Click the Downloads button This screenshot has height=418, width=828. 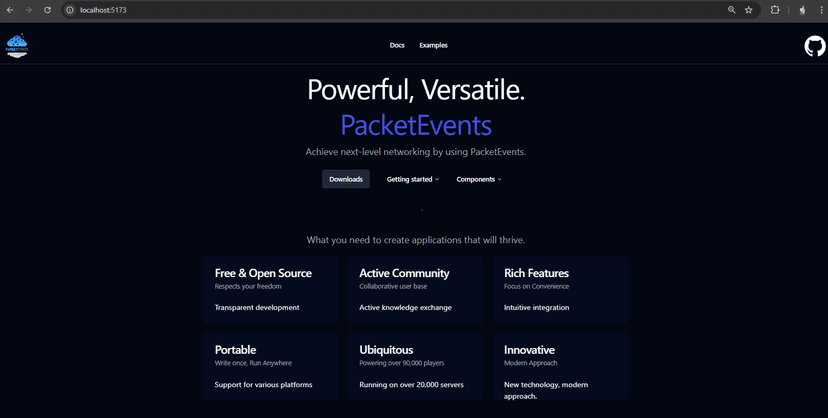coord(346,179)
